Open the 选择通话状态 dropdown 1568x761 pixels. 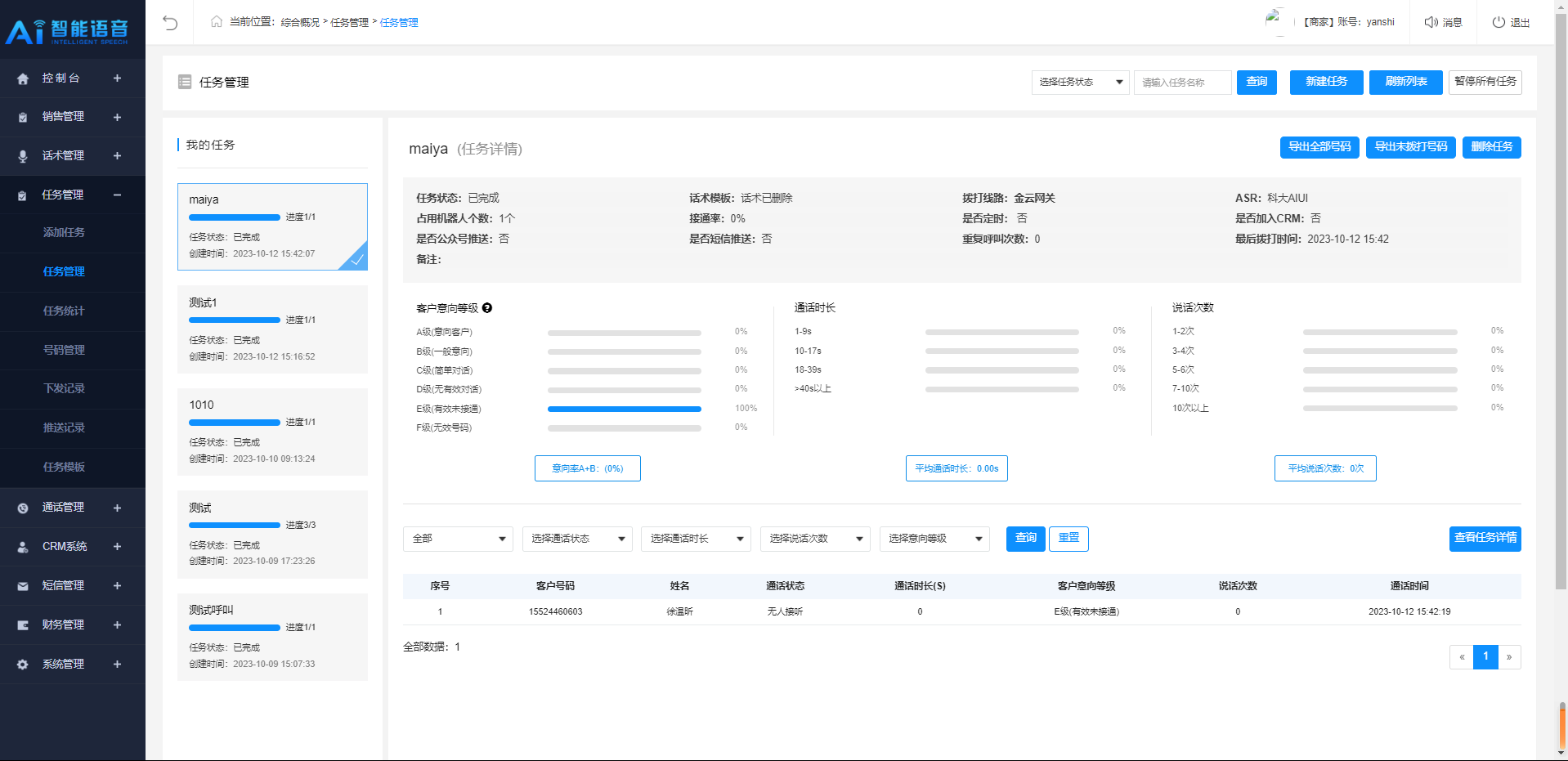[x=577, y=539]
